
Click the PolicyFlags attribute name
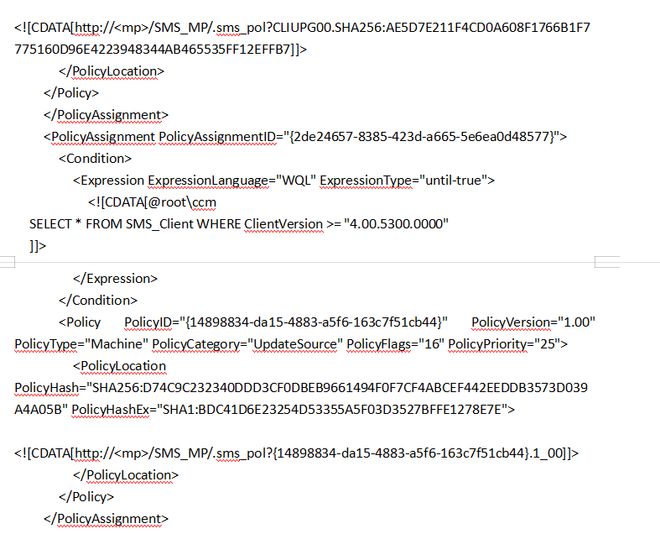pos(380,344)
